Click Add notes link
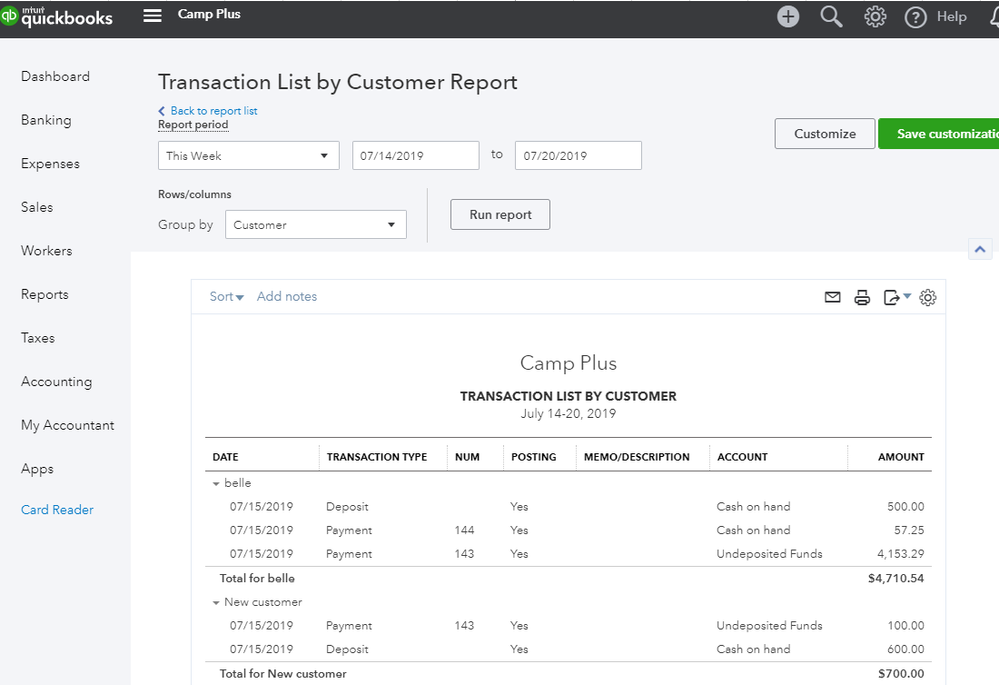The width and height of the screenshot is (999, 685). 287,296
